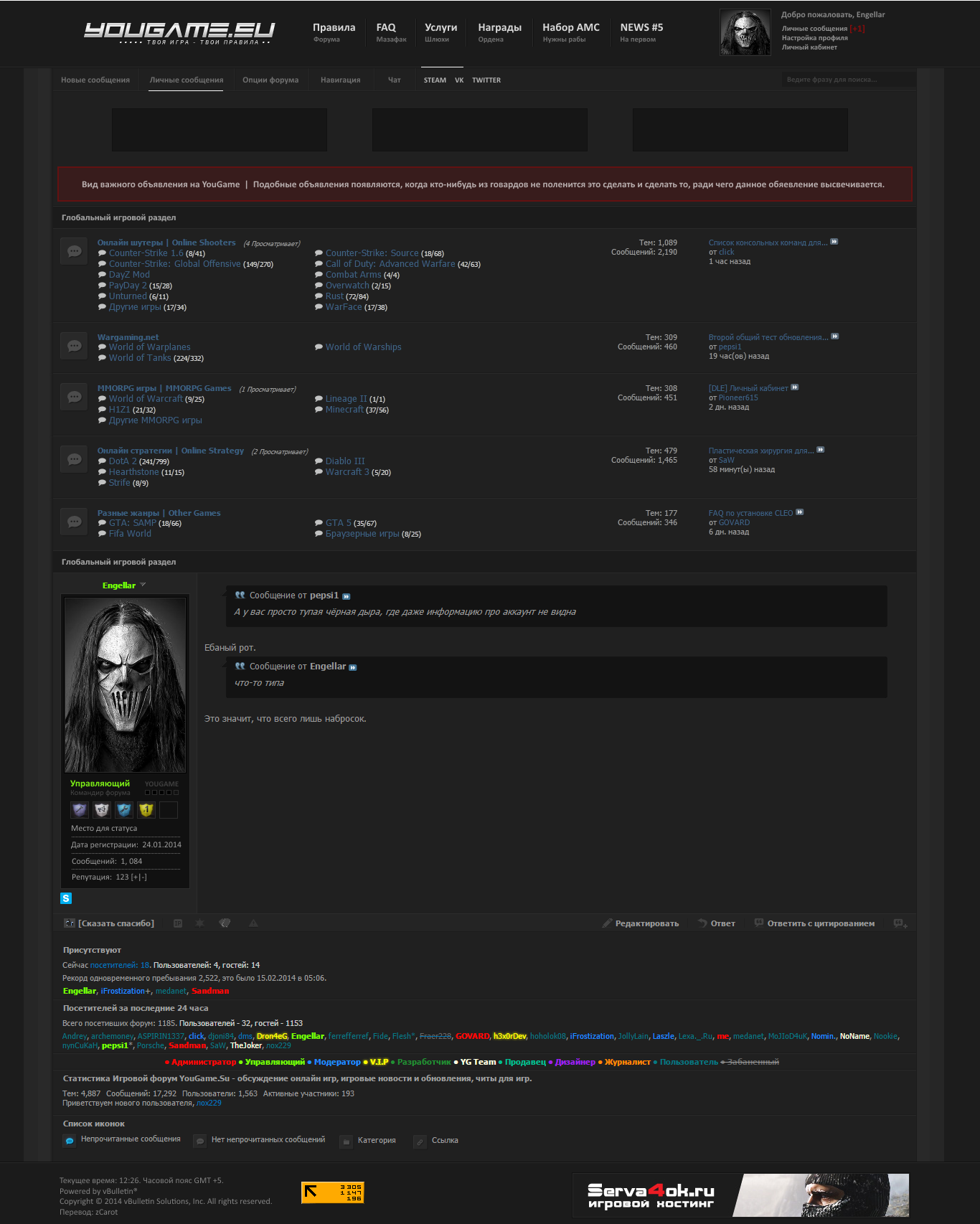This screenshot has width=980, height=1224.
Task: Open the Skype icon under Engellar's profile
Action: point(66,898)
